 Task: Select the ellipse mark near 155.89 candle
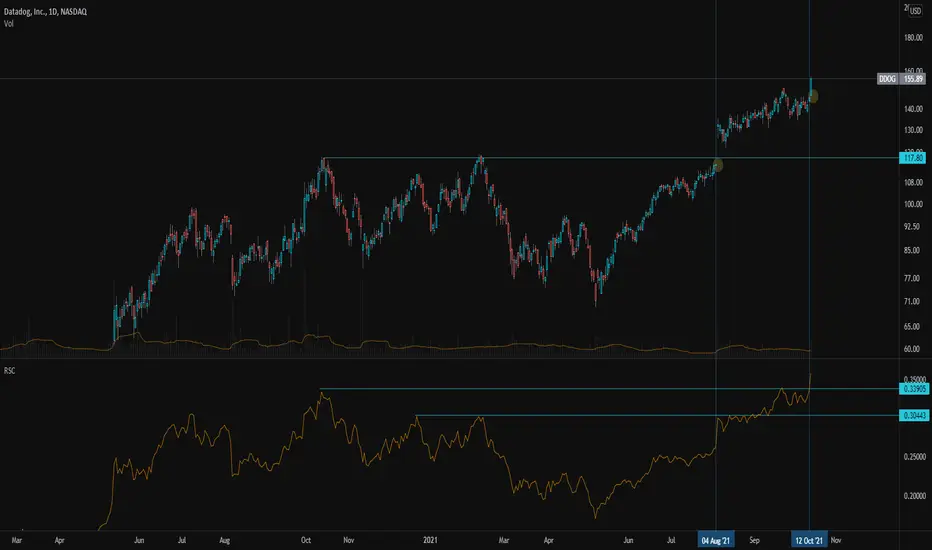click(813, 96)
